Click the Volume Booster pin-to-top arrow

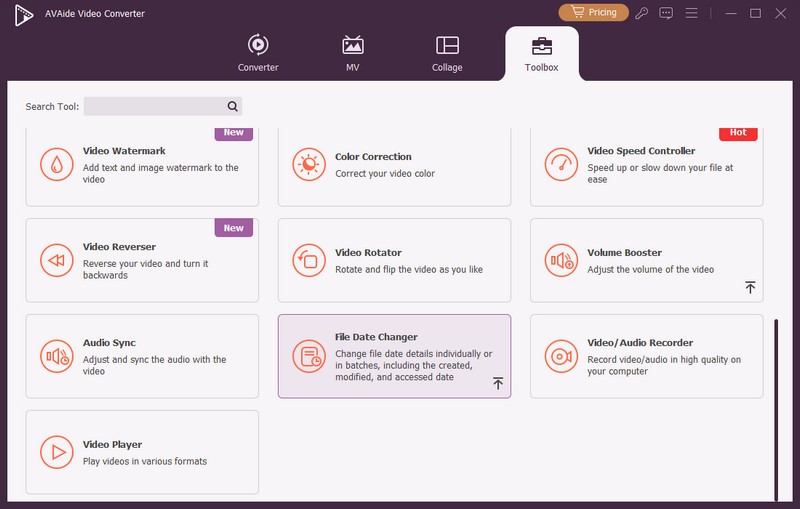(x=750, y=288)
